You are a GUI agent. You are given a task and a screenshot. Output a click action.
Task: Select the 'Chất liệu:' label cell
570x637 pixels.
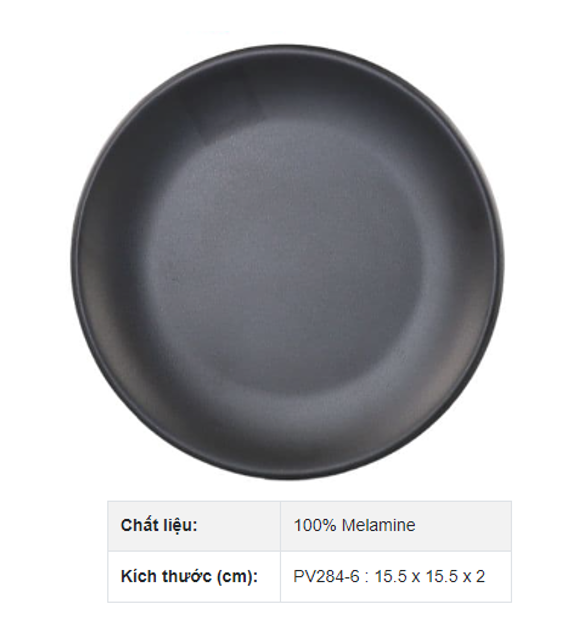(194, 526)
